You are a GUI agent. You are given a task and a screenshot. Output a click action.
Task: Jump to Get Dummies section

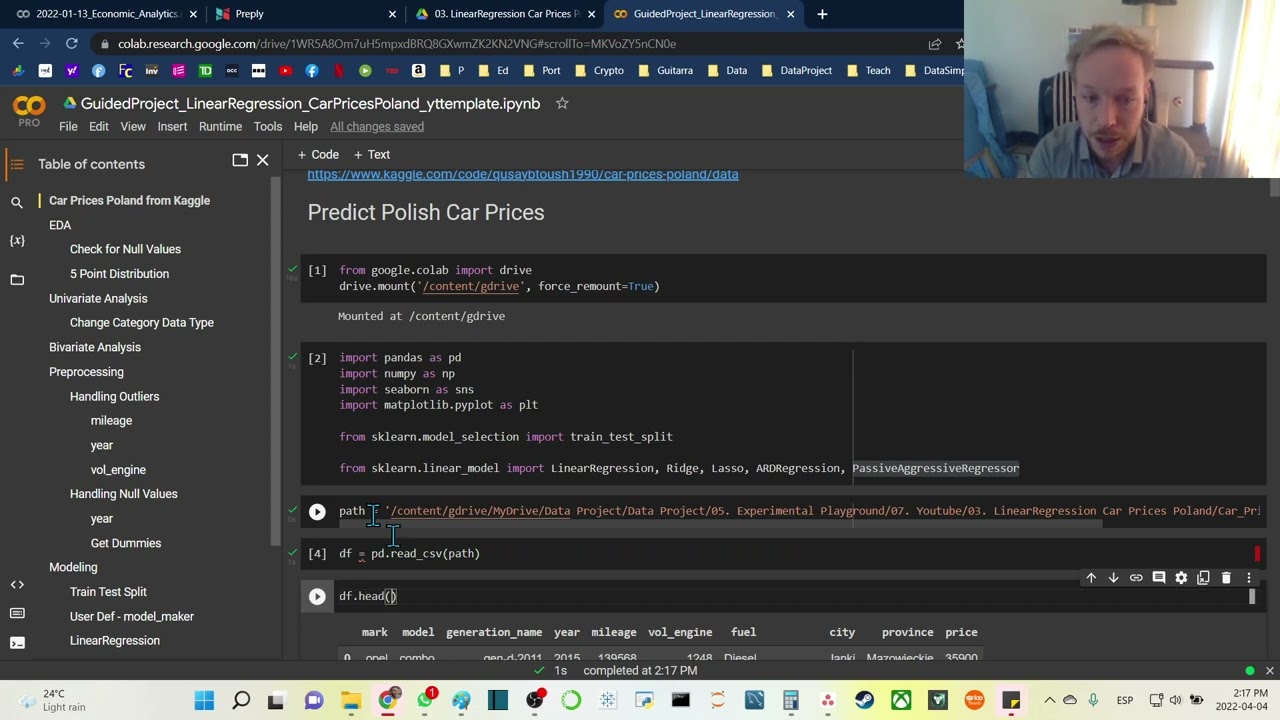pyautogui.click(x=126, y=543)
